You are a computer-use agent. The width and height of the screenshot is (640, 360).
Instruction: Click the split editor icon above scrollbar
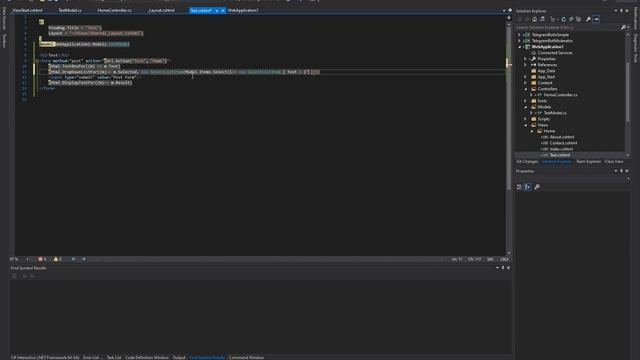click(x=509, y=18)
